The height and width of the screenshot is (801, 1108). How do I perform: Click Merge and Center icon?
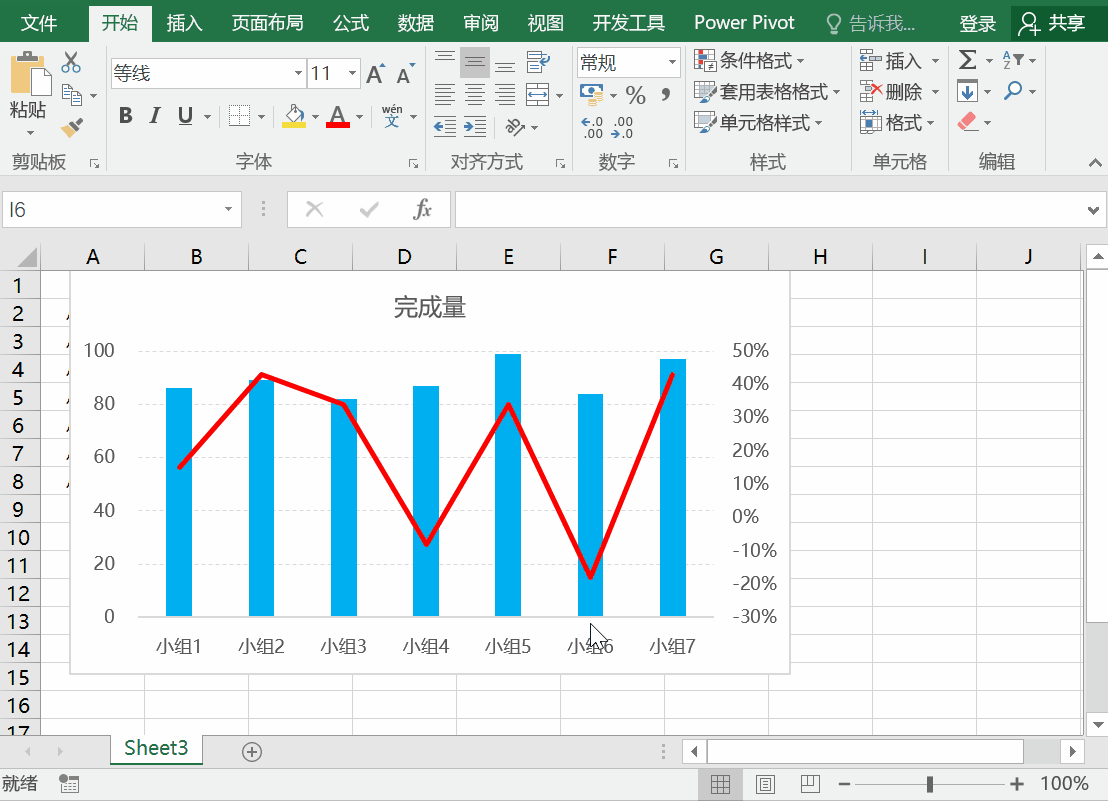[x=538, y=94]
